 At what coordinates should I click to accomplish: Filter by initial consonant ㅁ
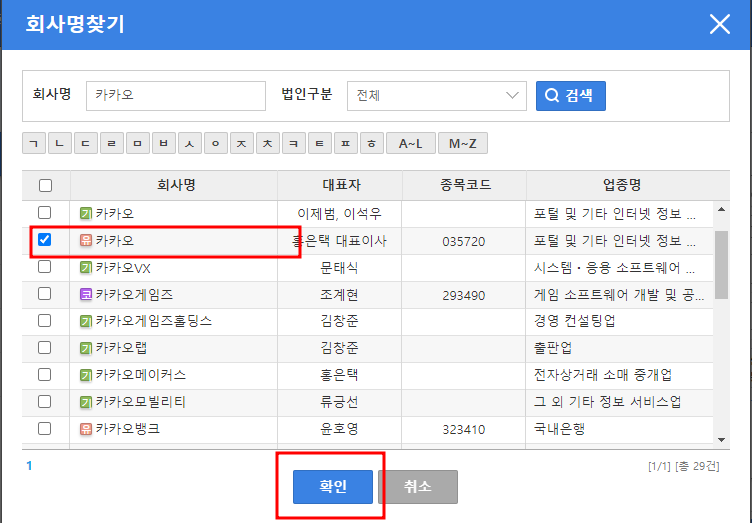pyautogui.click(x=138, y=143)
